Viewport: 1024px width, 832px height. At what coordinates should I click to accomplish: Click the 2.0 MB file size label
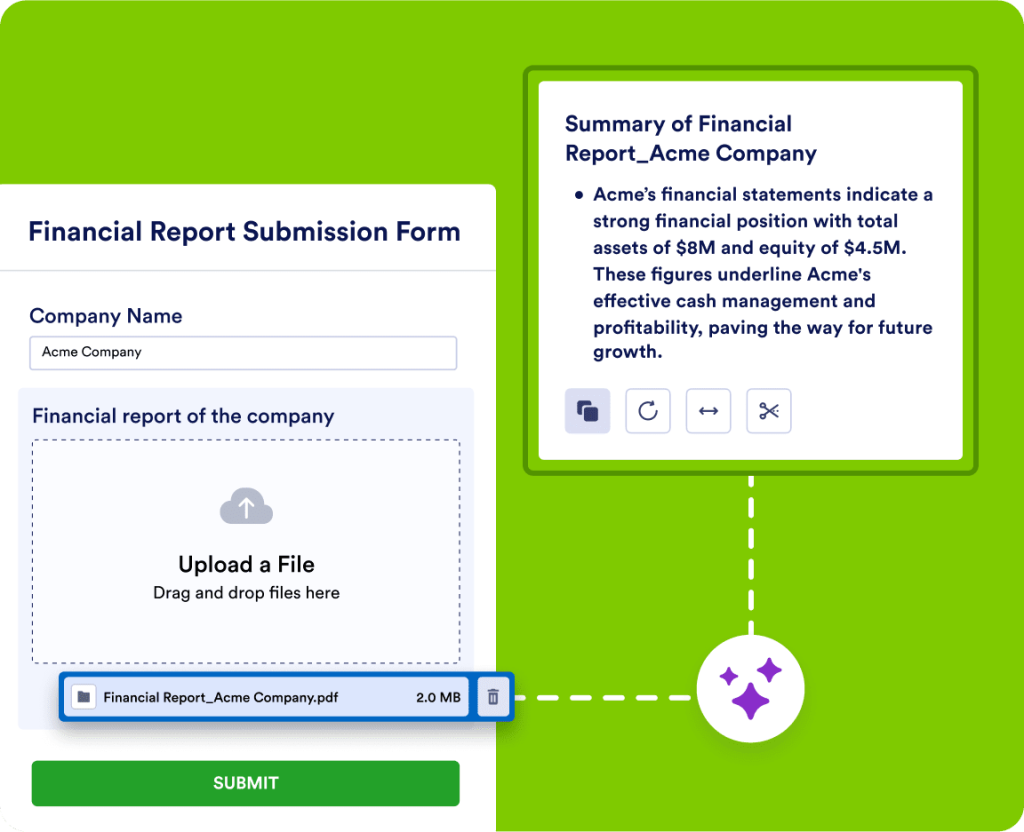click(x=438, y=697)
